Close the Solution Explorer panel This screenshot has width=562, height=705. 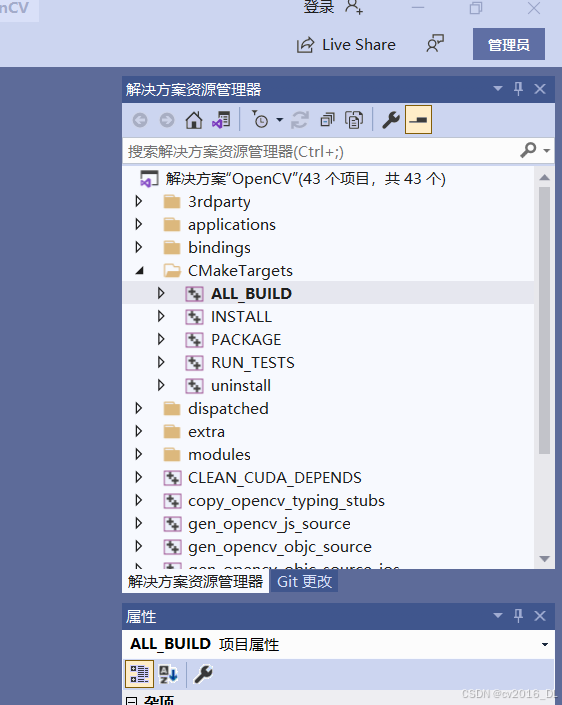click(x=540, y=89)
